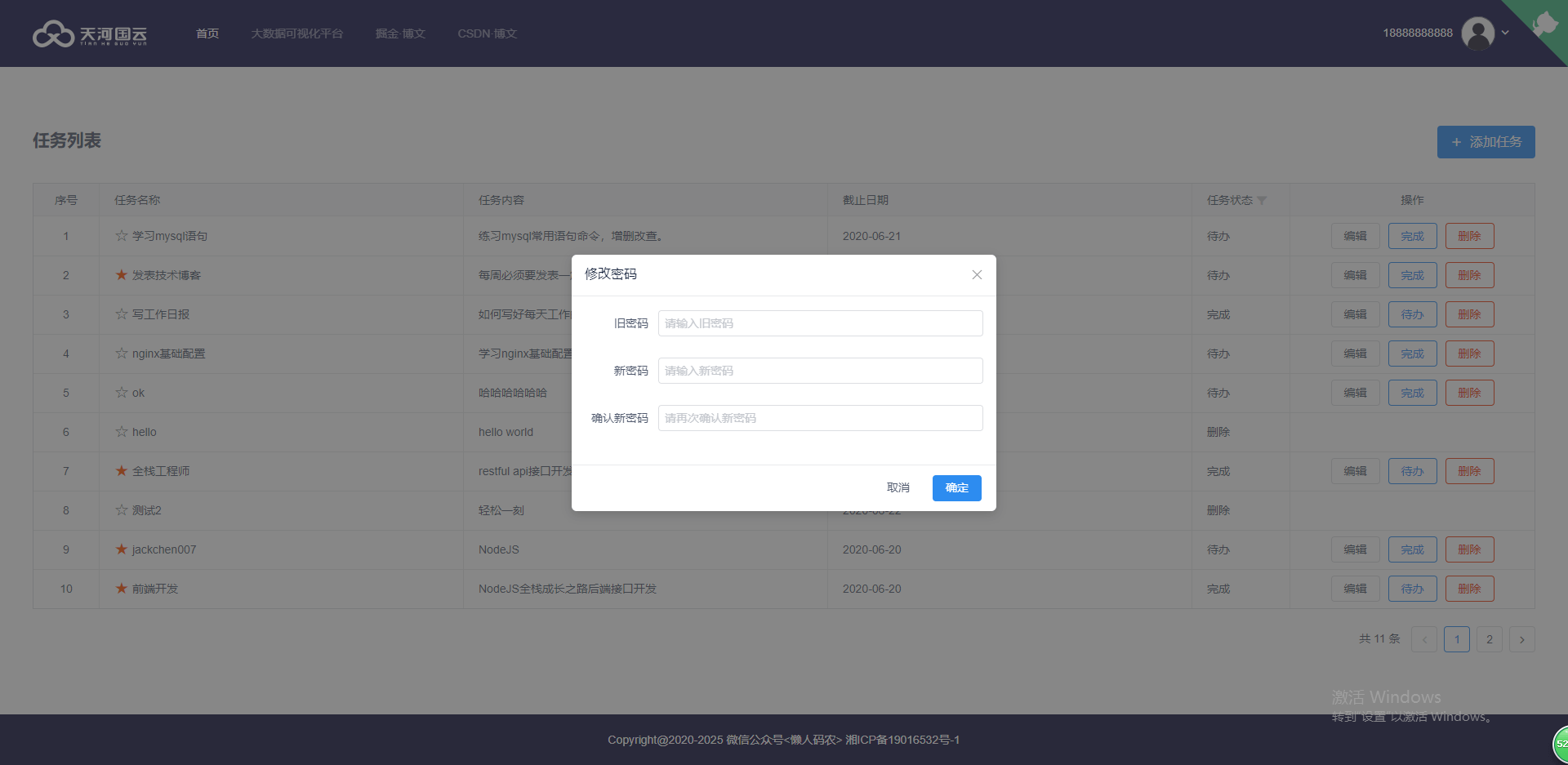Viewport: 1568px width, 765px height.
Task: Click the 旧密码 input field
Action: point(820,323)
